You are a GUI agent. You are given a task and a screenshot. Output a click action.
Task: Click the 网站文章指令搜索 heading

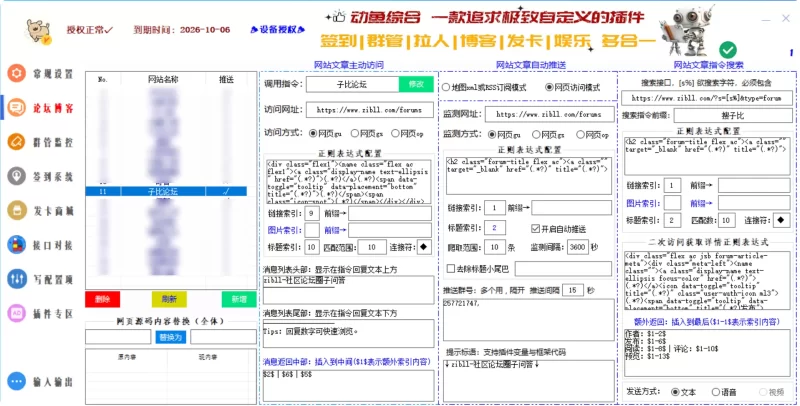(x=708, y=65)
